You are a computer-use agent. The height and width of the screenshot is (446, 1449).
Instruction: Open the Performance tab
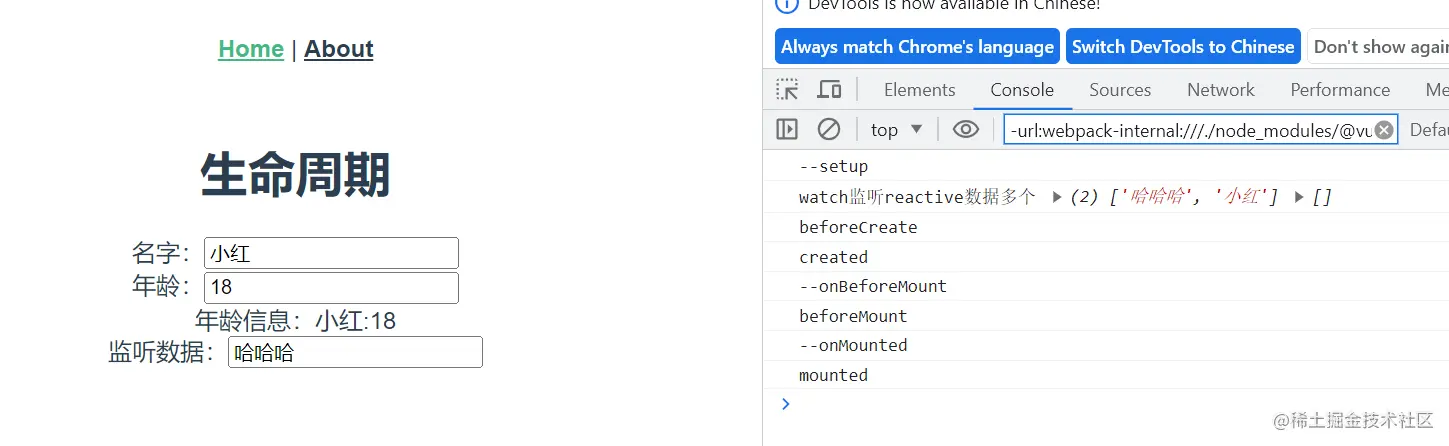coord(1340,90)
